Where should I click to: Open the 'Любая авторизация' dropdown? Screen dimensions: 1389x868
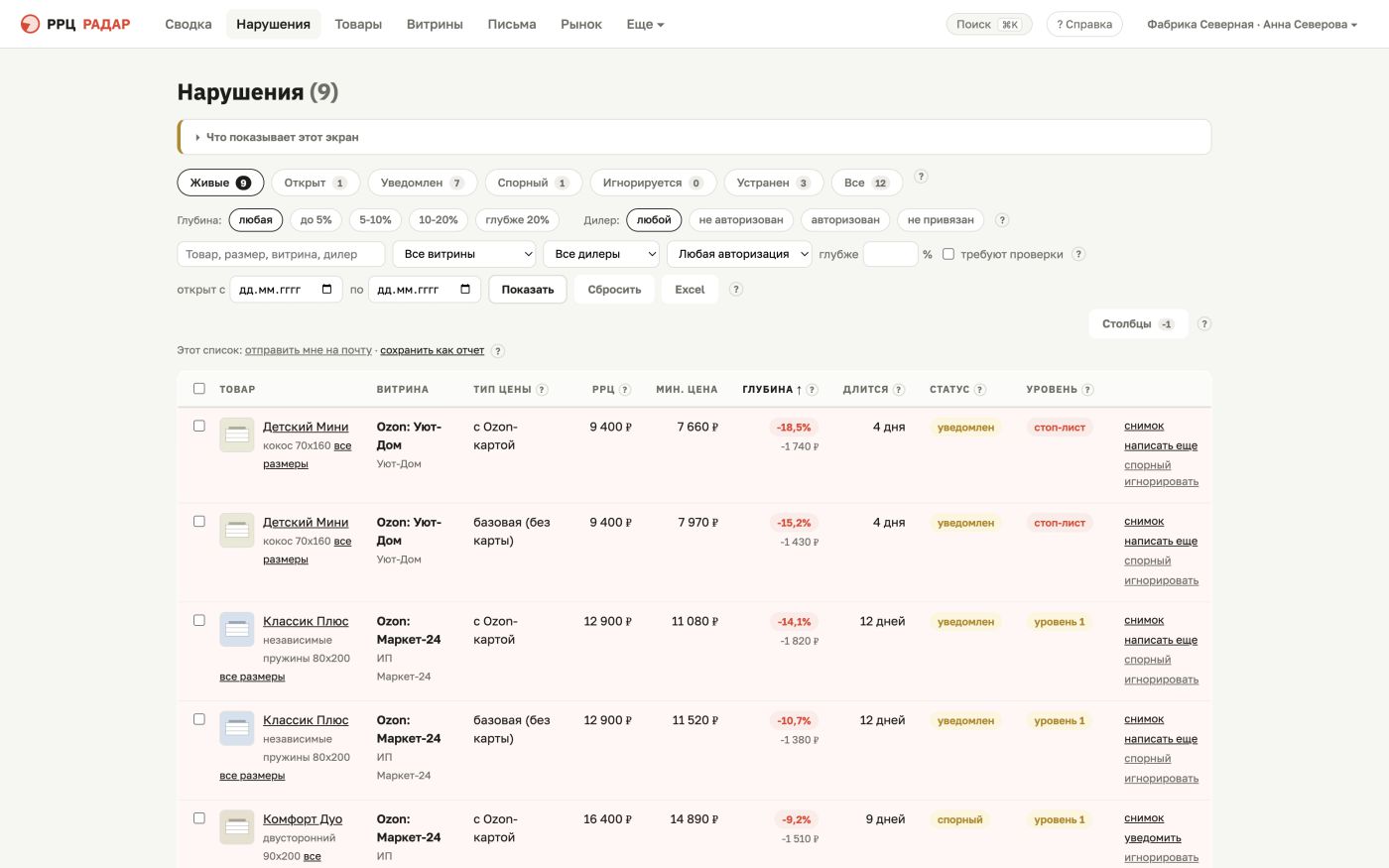(x=739, y=254)
